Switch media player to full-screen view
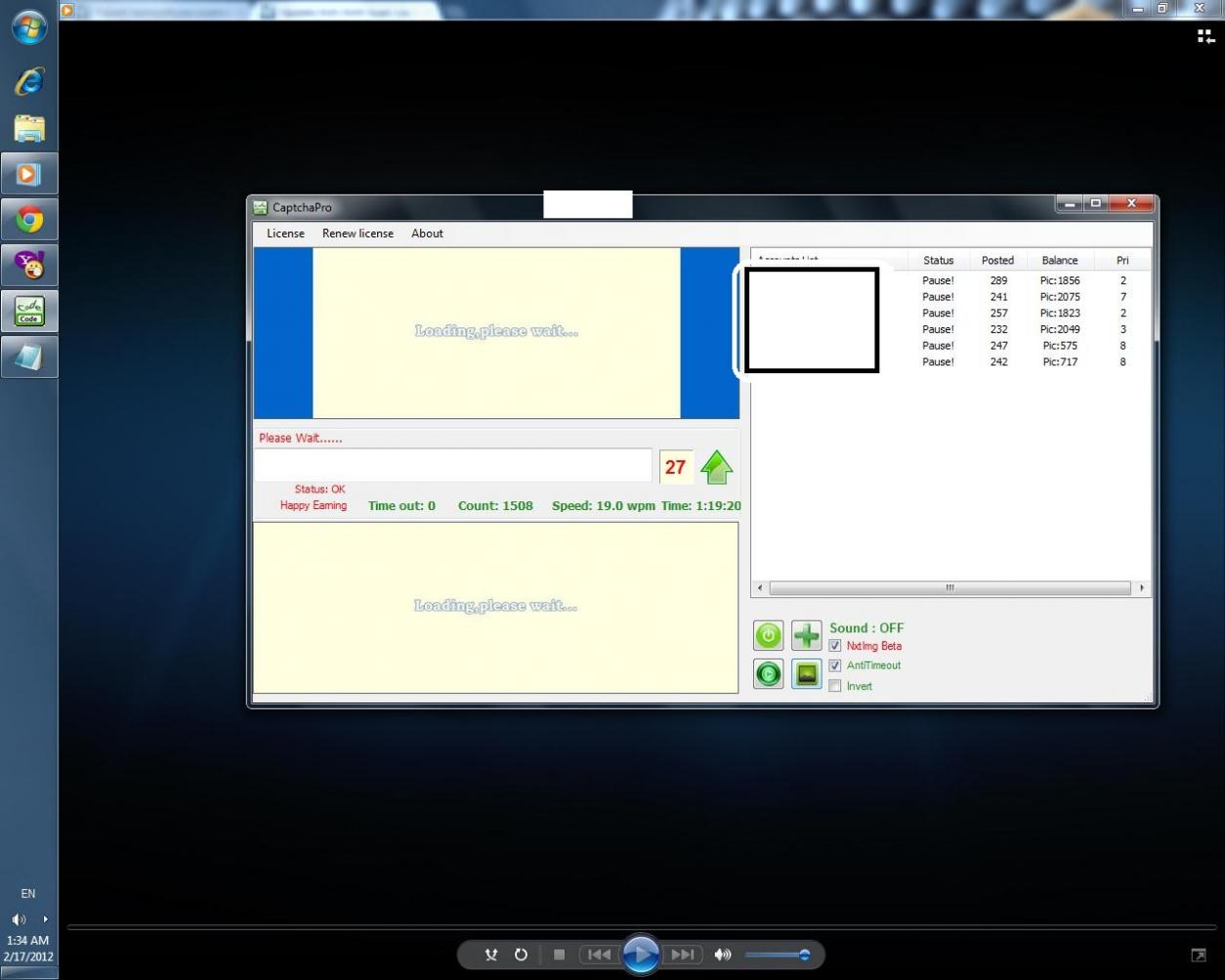Screen dimensions: 1225x980 (x=1199, y=955)
